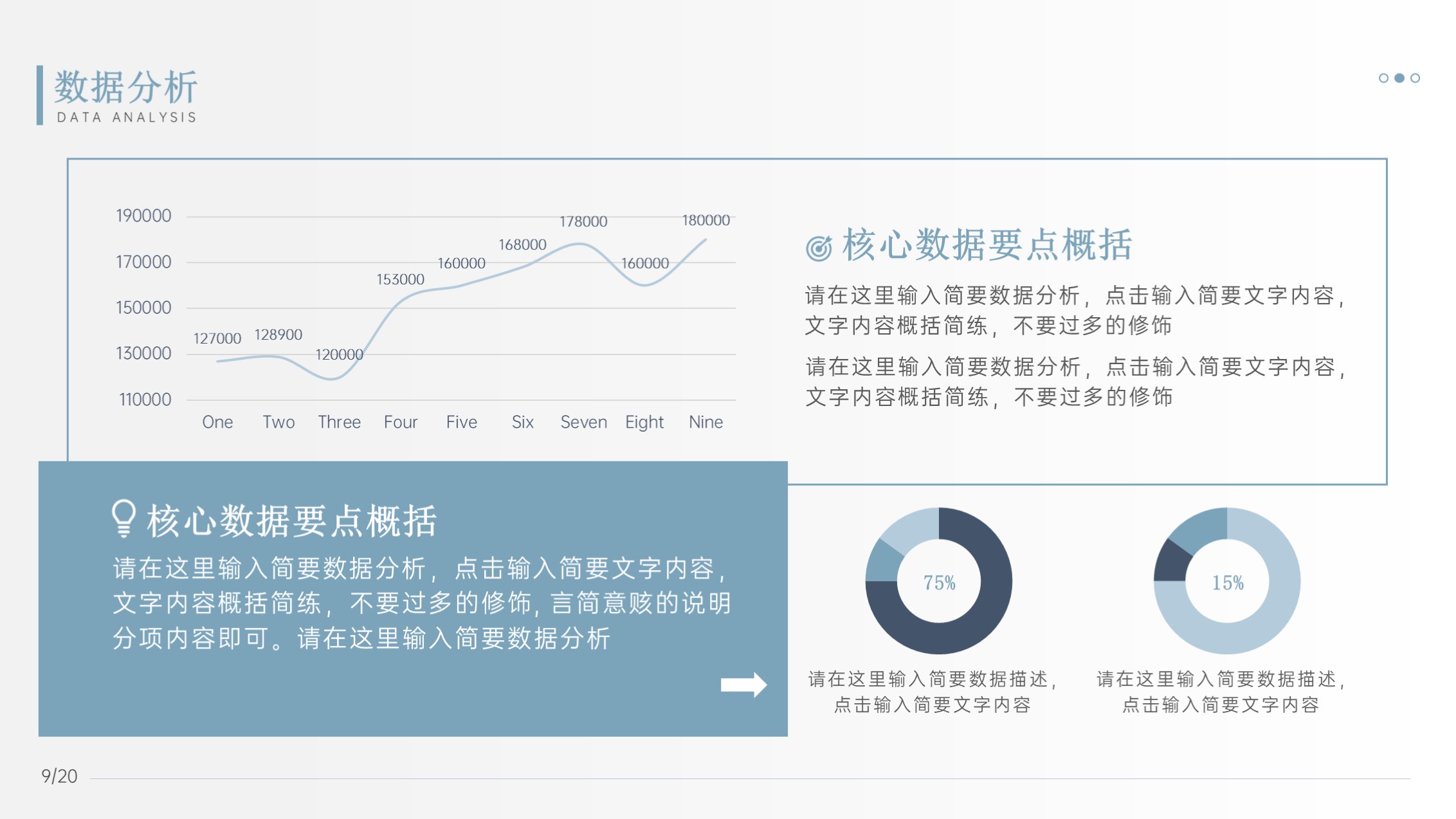Click data label 127000
The image size is (1456, 819).
pyautogui.click(x=217, y=338)
